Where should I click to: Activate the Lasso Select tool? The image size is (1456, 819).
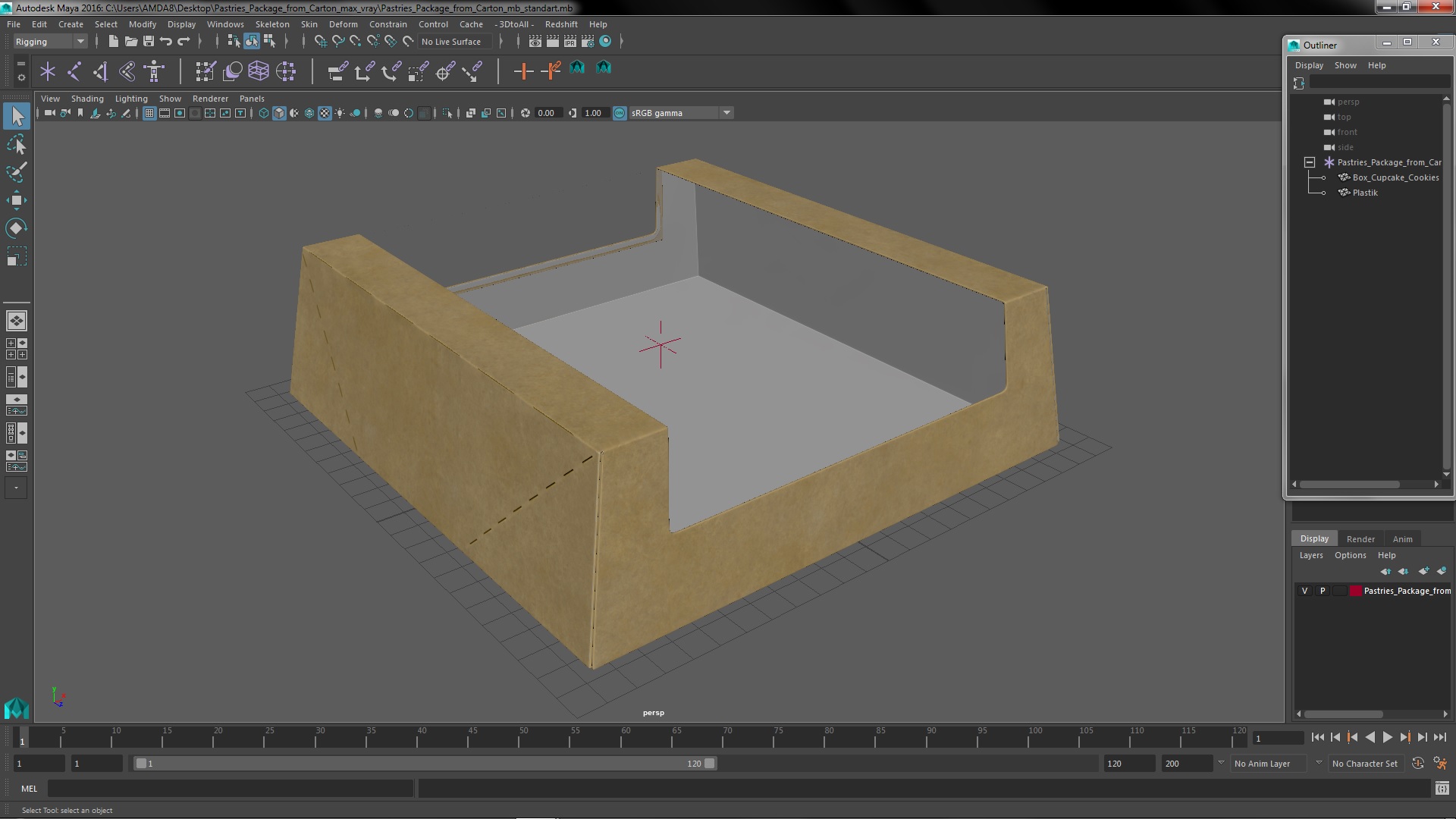click(16, 144)
